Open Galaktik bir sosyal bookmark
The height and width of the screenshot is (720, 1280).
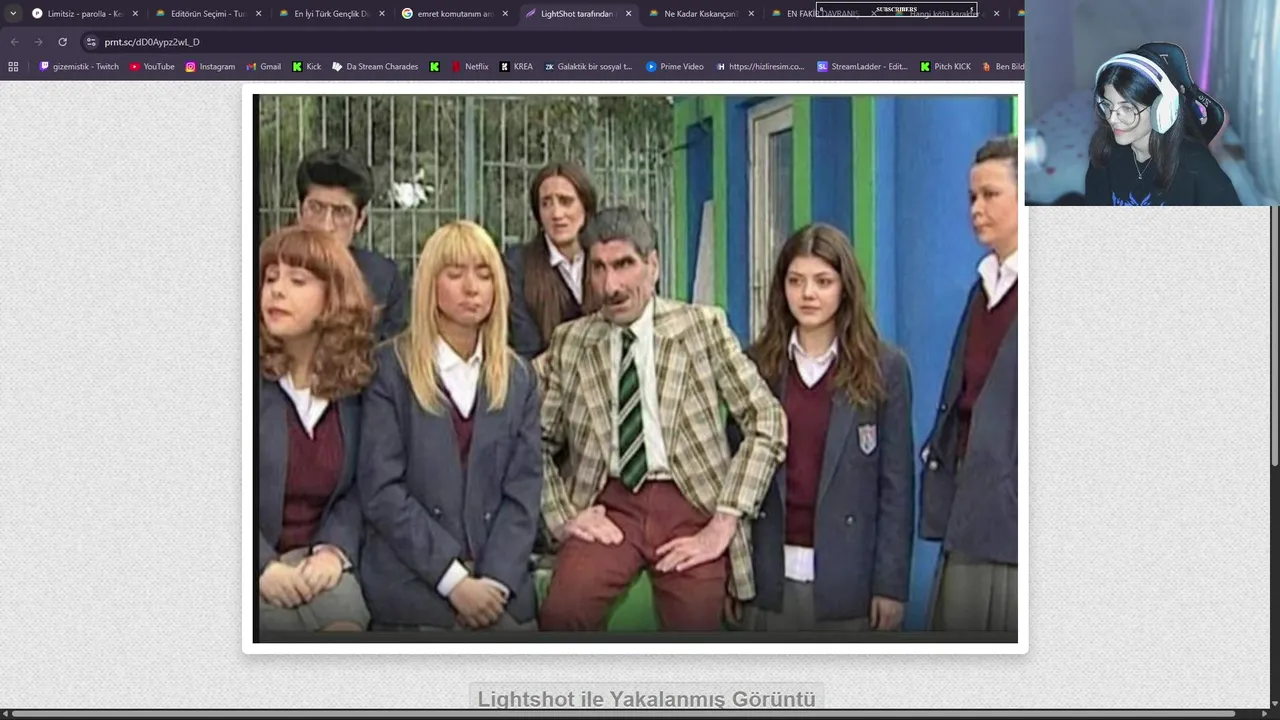click(588, 67)
